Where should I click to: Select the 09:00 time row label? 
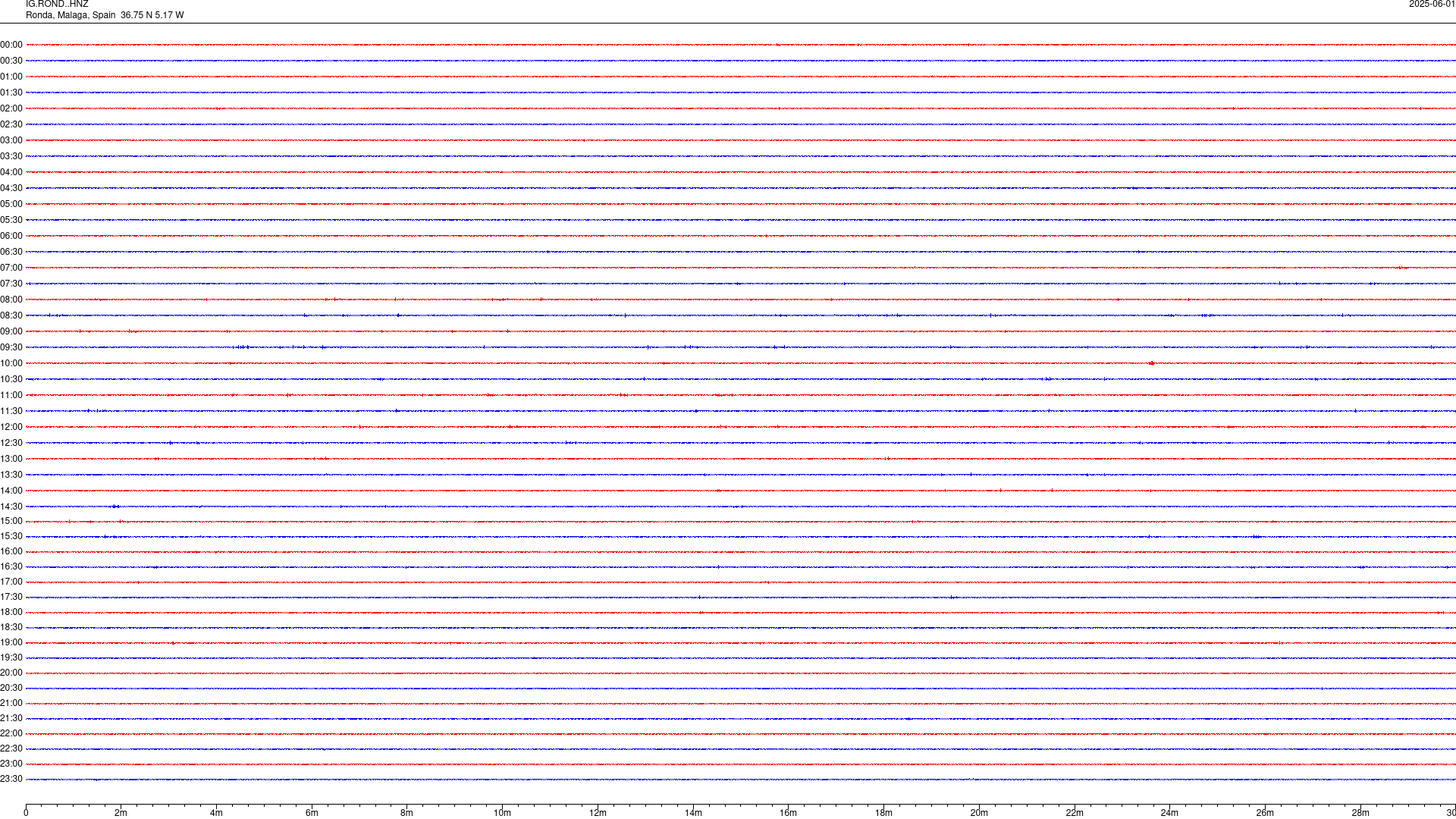tap(11, 331)
